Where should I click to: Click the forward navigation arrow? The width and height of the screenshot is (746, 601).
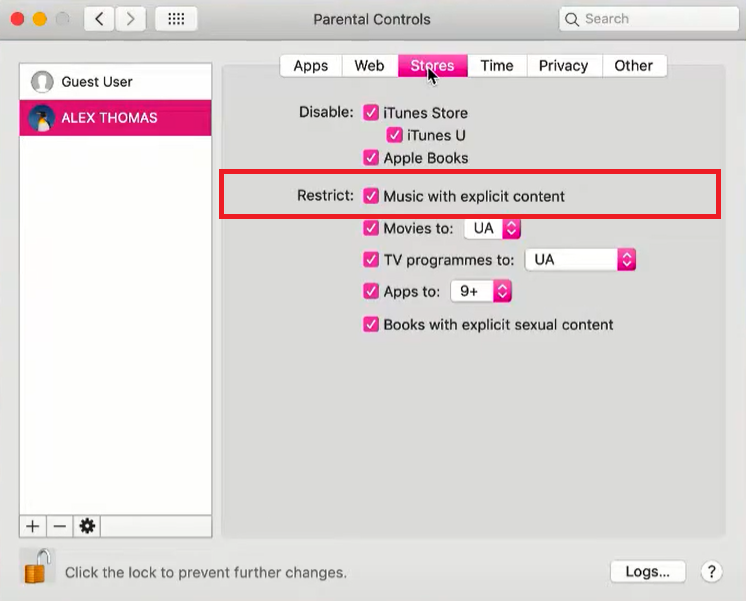click(x=130, y=19)
